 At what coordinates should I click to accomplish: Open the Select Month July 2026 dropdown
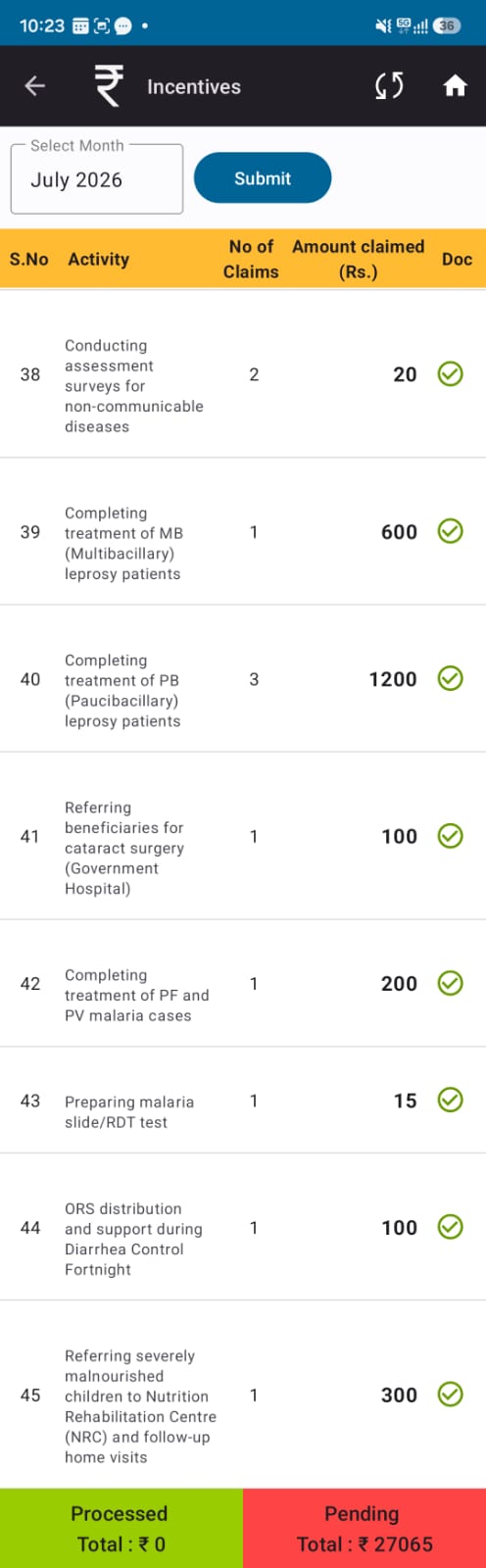click(97, 179)
